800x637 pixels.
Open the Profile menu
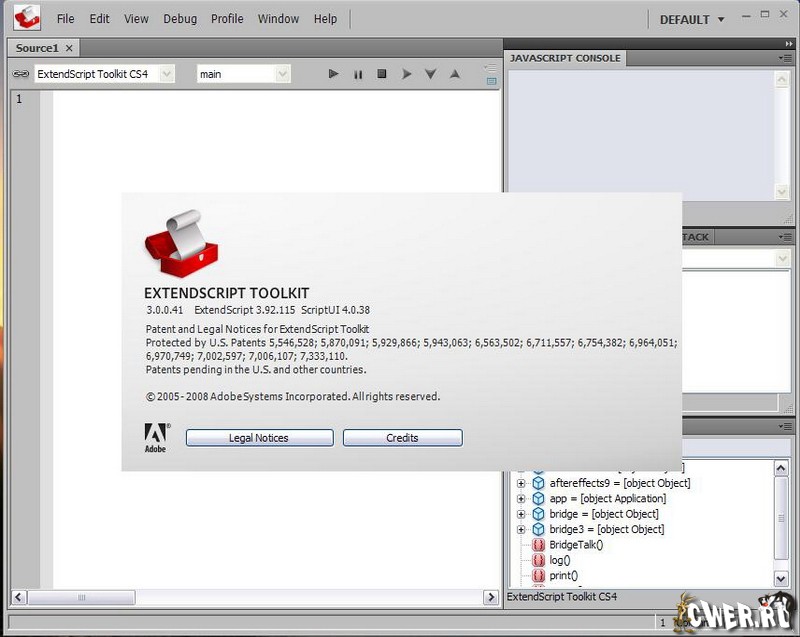click(227, 19)
